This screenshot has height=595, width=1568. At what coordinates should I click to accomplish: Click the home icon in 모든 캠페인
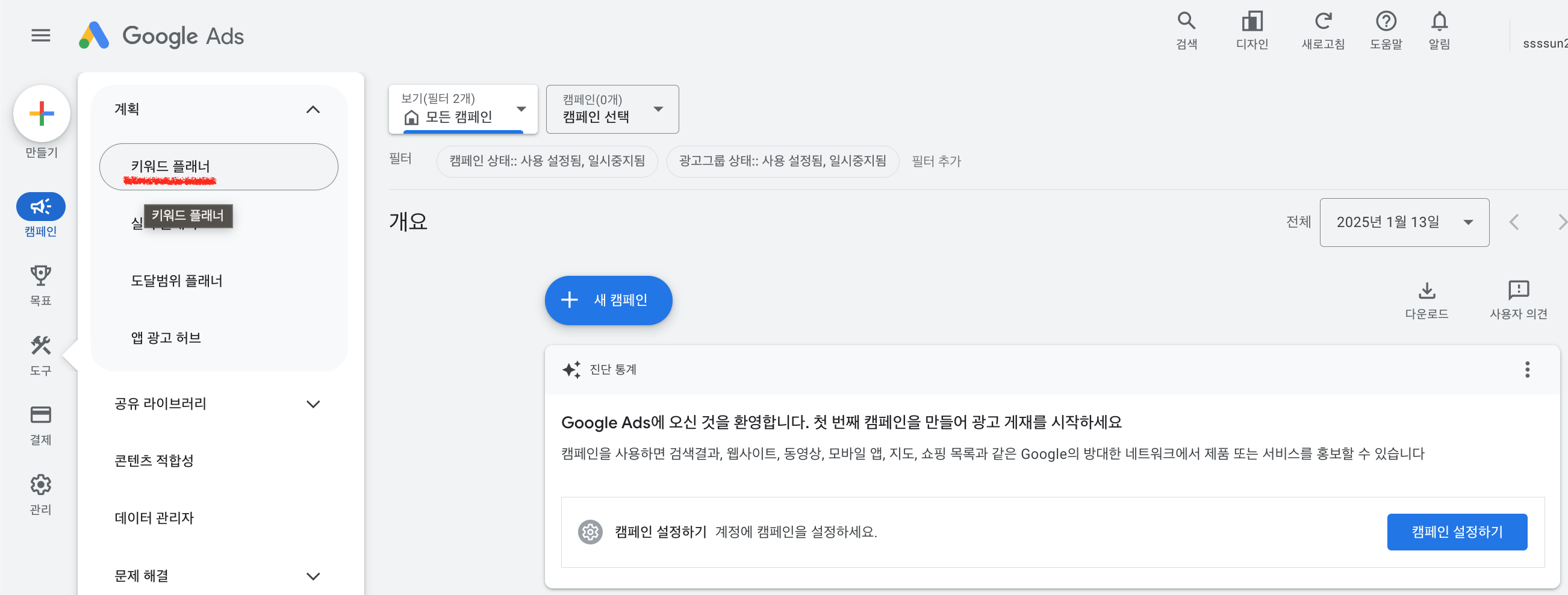(411, 117)
